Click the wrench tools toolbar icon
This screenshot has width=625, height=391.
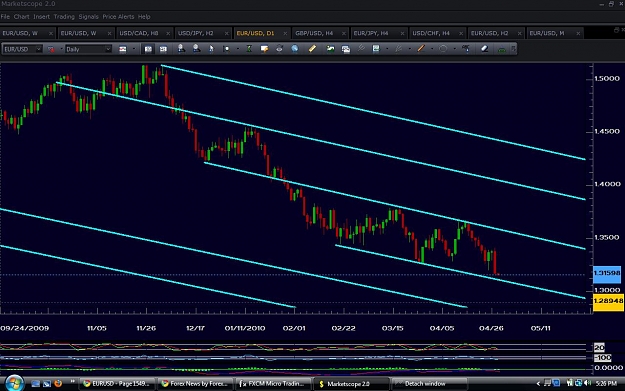click(361, 49)
